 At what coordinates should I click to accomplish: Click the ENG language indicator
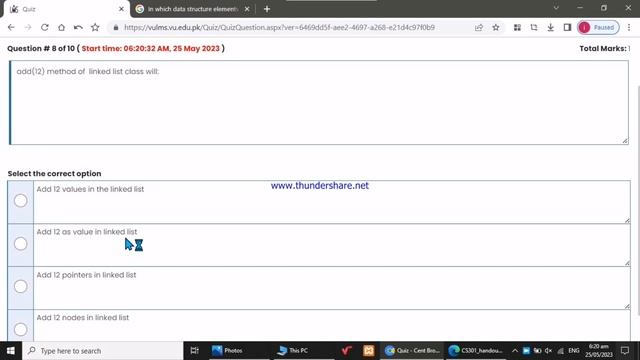coord(573,351)
